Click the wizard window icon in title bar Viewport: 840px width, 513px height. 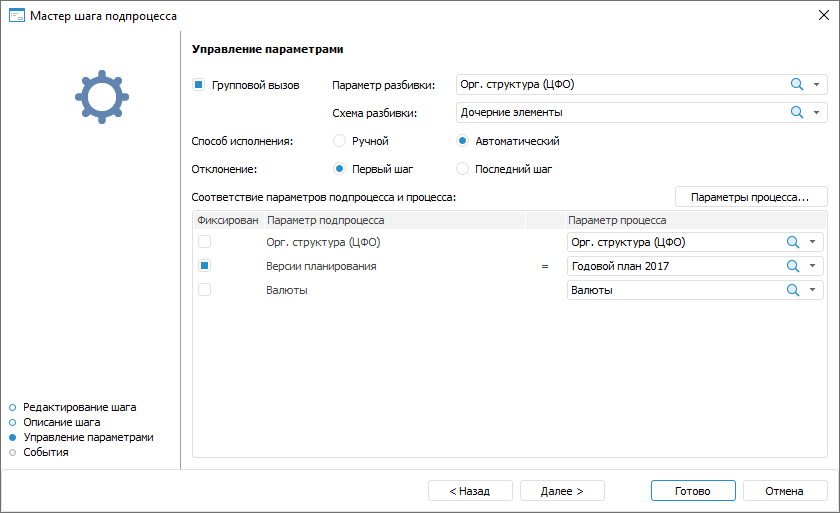point(16,15)
